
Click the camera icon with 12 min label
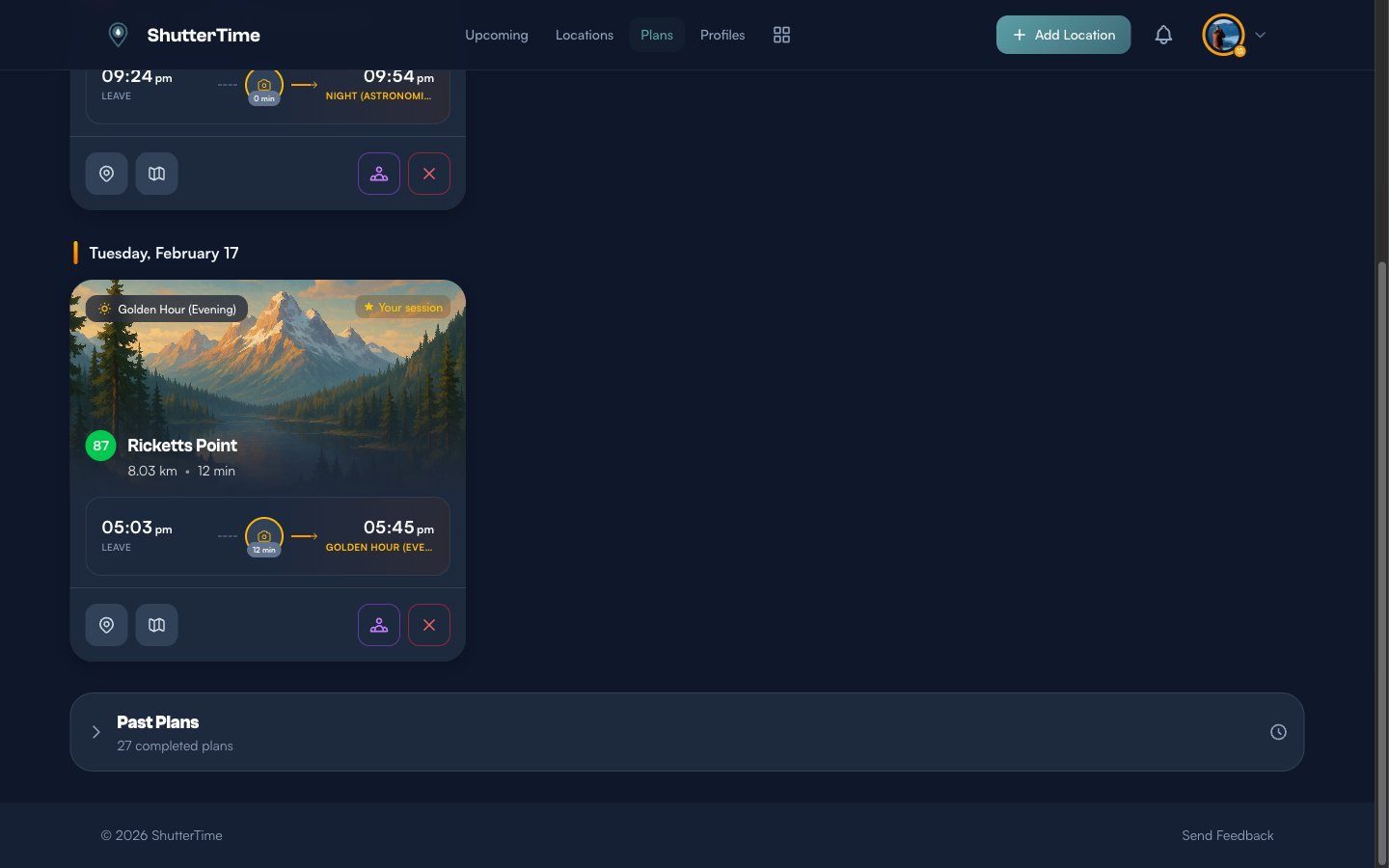(x=264, y=536)
